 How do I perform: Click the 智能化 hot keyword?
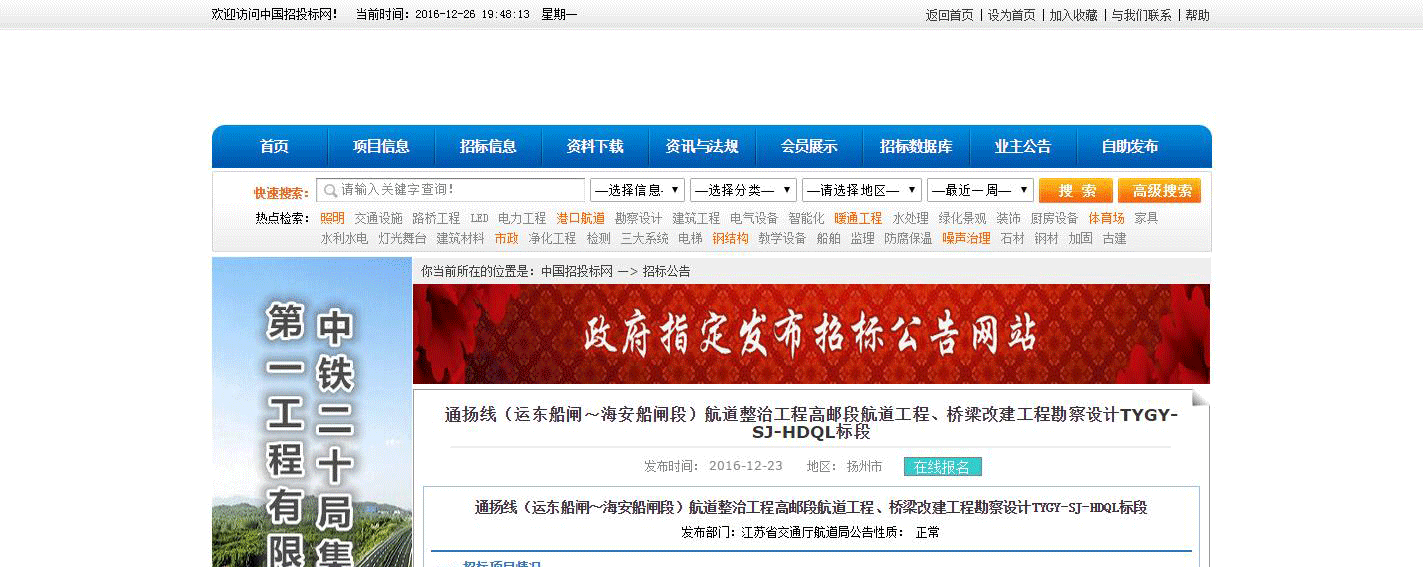click(806, 218)
